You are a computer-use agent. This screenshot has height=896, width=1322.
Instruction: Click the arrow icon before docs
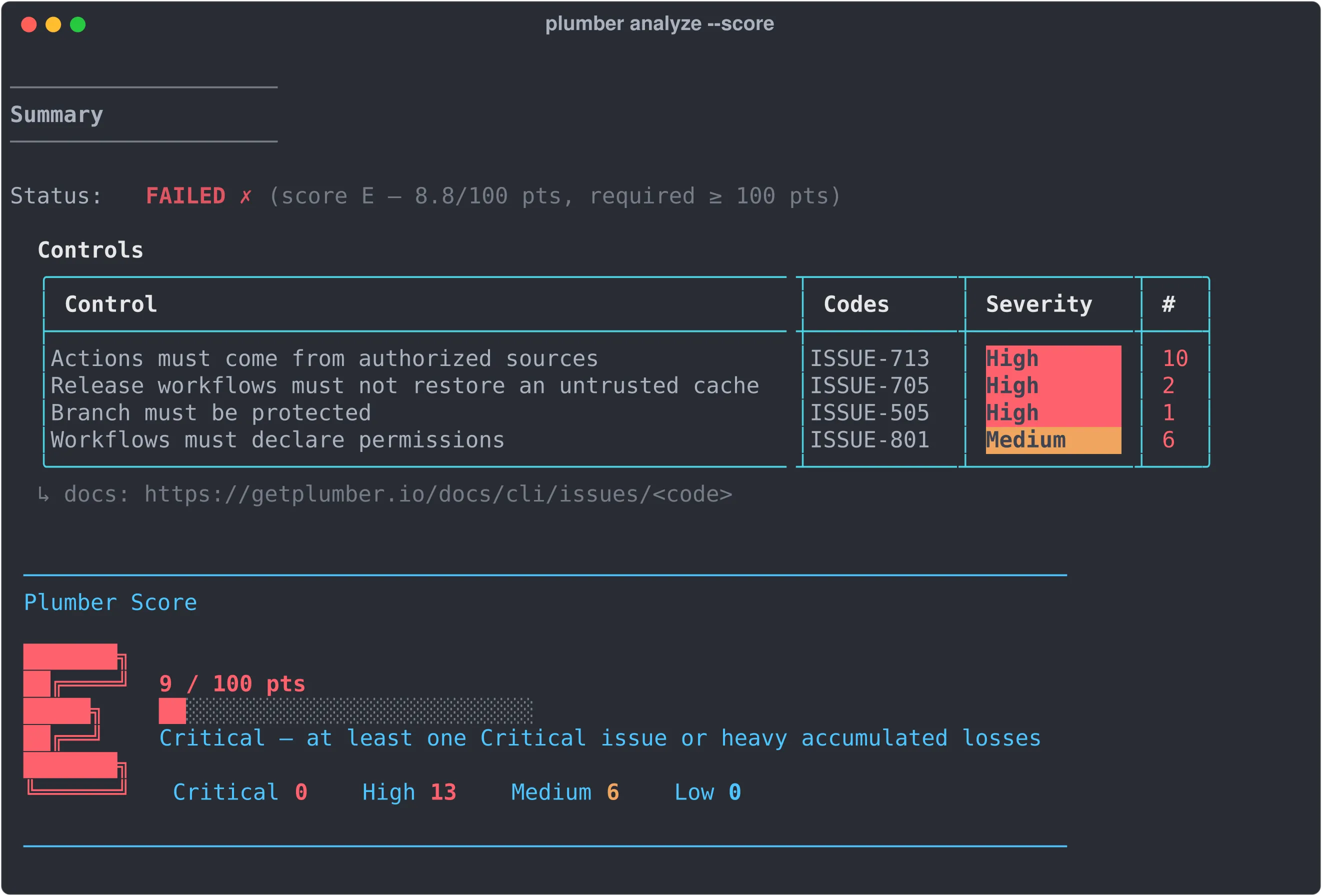43,495
